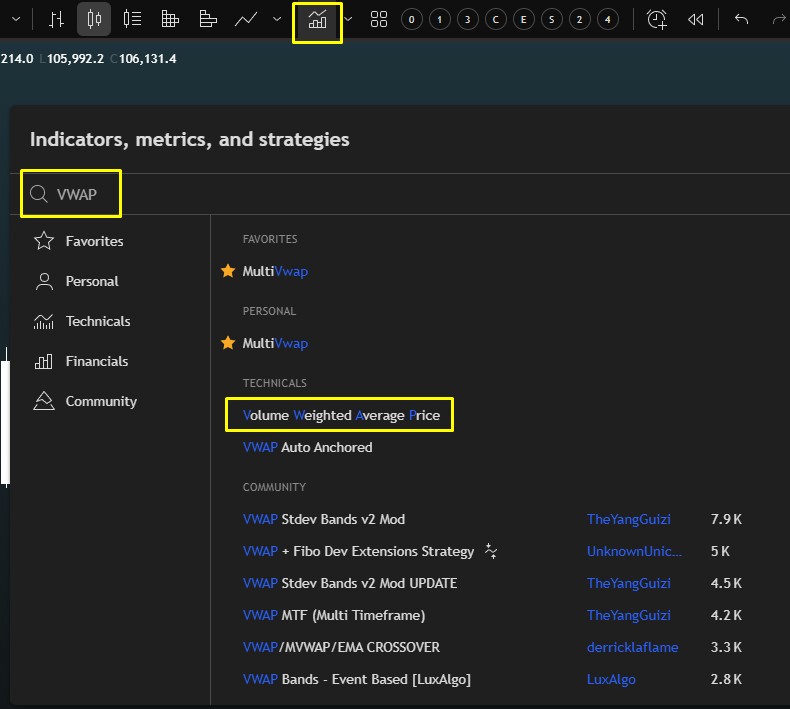
Task: Add VWAP/MVWAP/EMA CROSSOVER script
Action: pyautogui.click(x=341, y=647)
